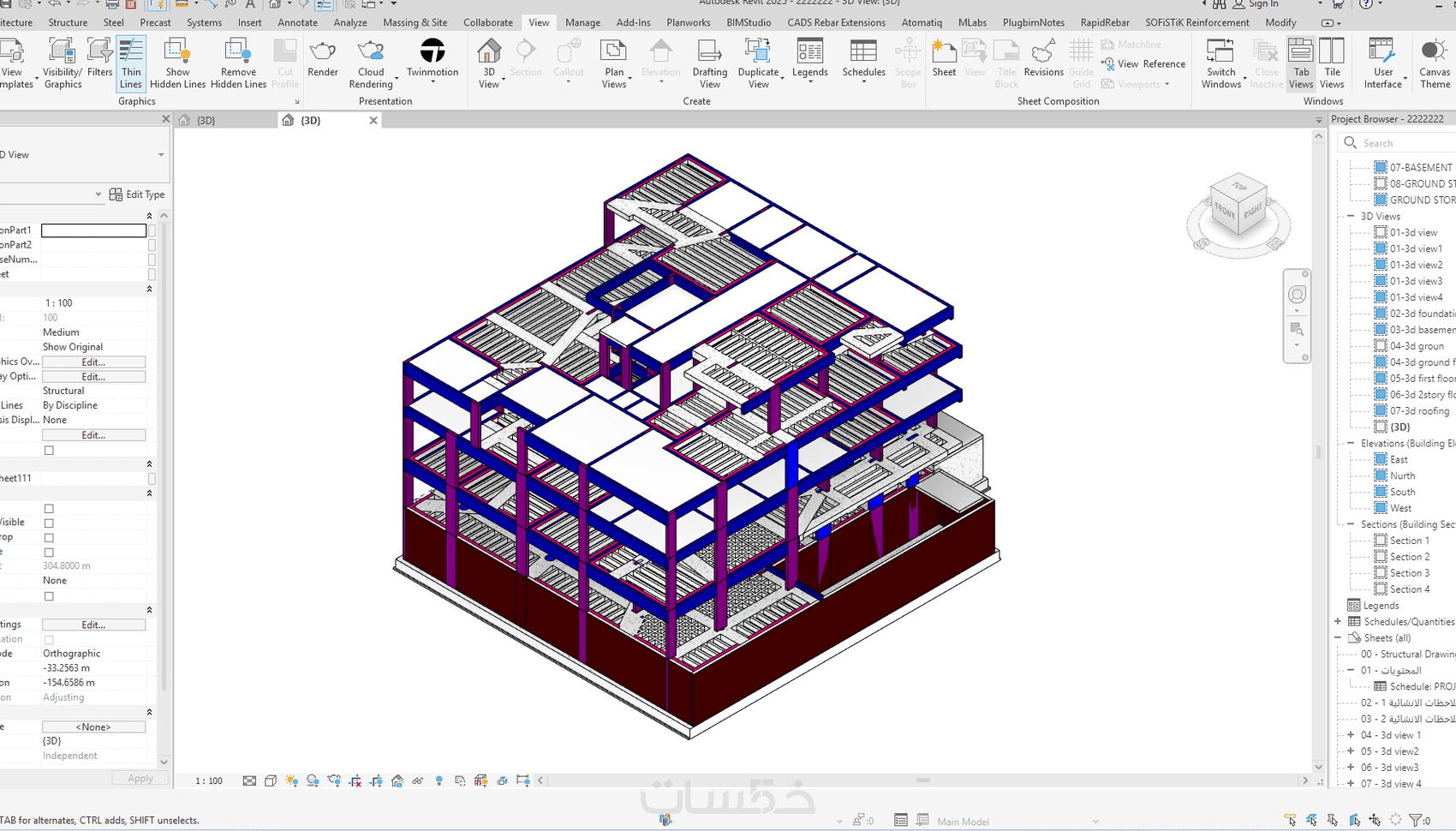This screenshot has width=1456, height=831.
Task: Switch to the first {3D} view tab
Action: pyautogui.click(x=225, y=121)
